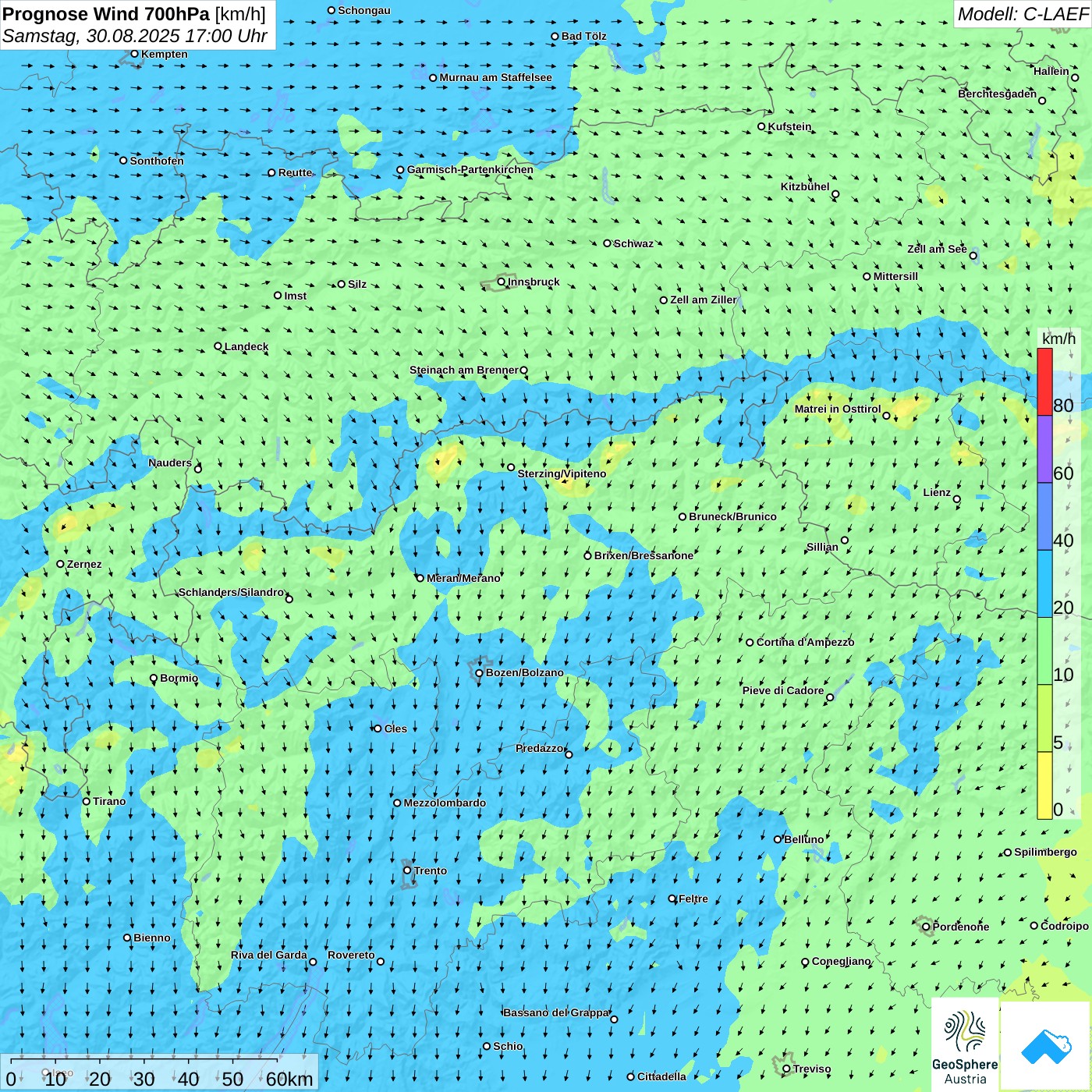Choose the lime 5–10 legend segment
This screenshot has height=1092, width=1092.
pyautogui.click(x=1044, y=718)
